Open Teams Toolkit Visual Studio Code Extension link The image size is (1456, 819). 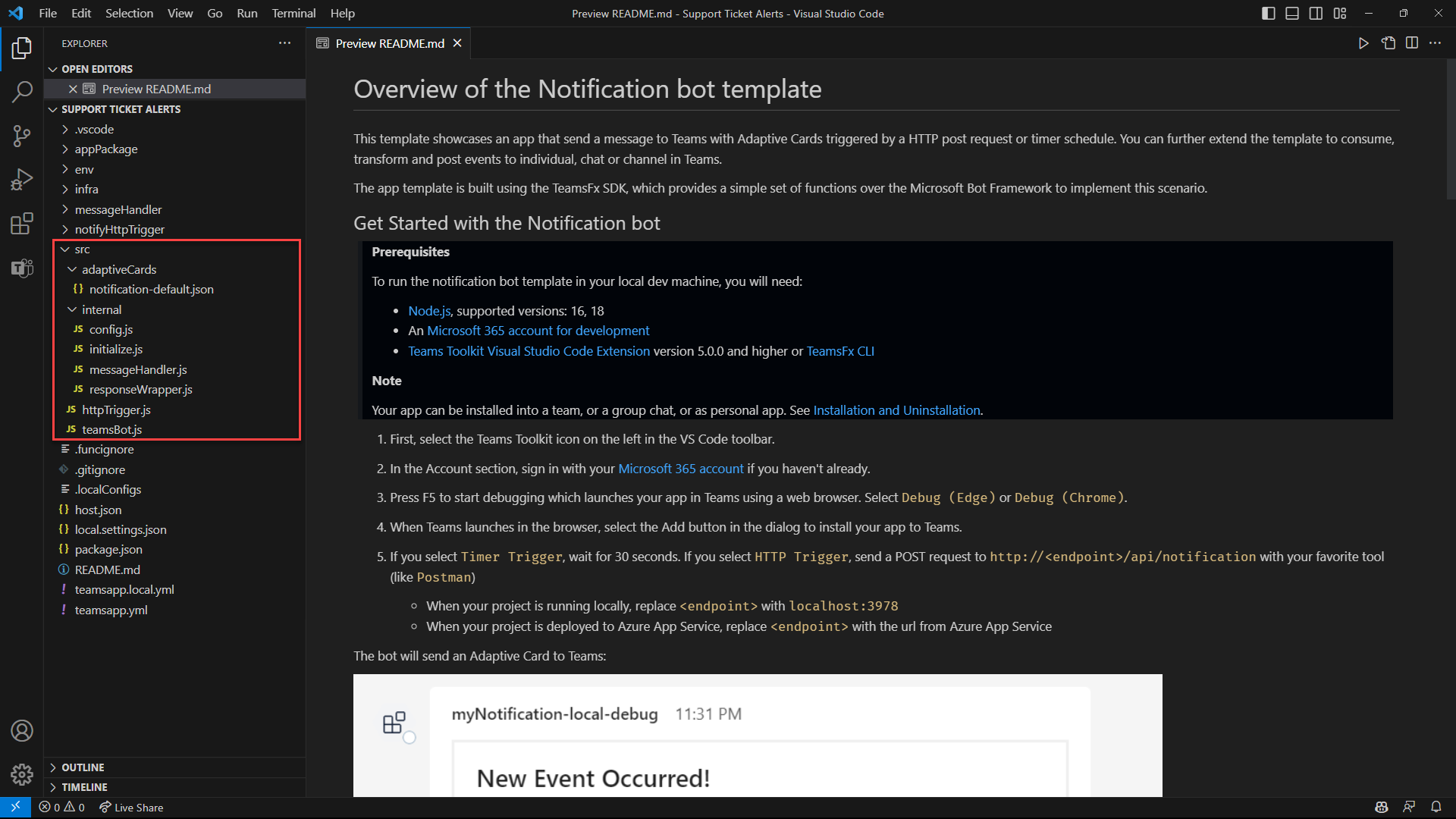tap(528, 351)
